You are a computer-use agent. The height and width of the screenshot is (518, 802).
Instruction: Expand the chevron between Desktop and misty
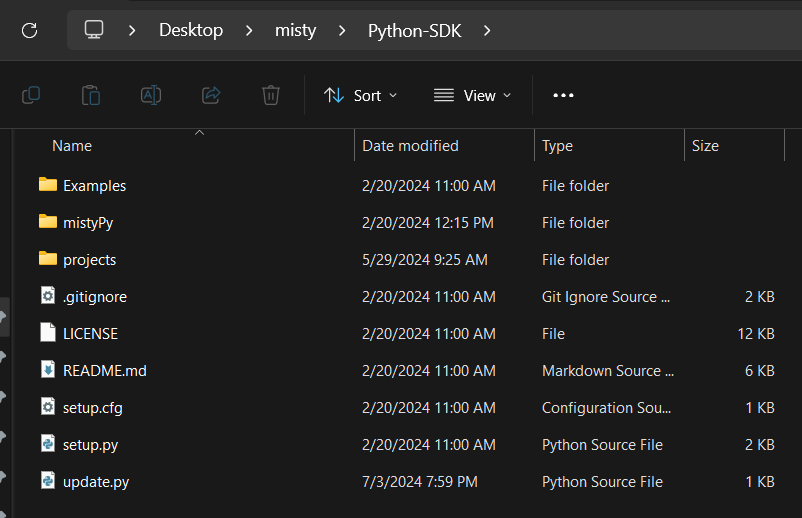coord(249,30)
